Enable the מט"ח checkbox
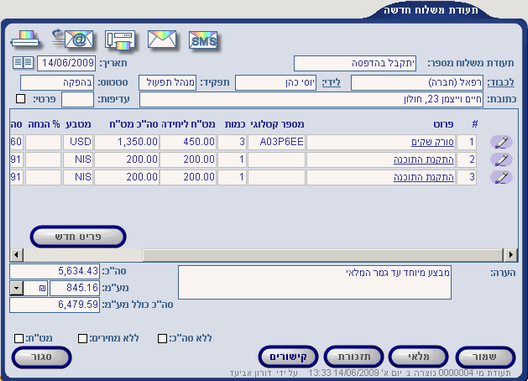This screenshot has height=381, width=528. point(19,338)
